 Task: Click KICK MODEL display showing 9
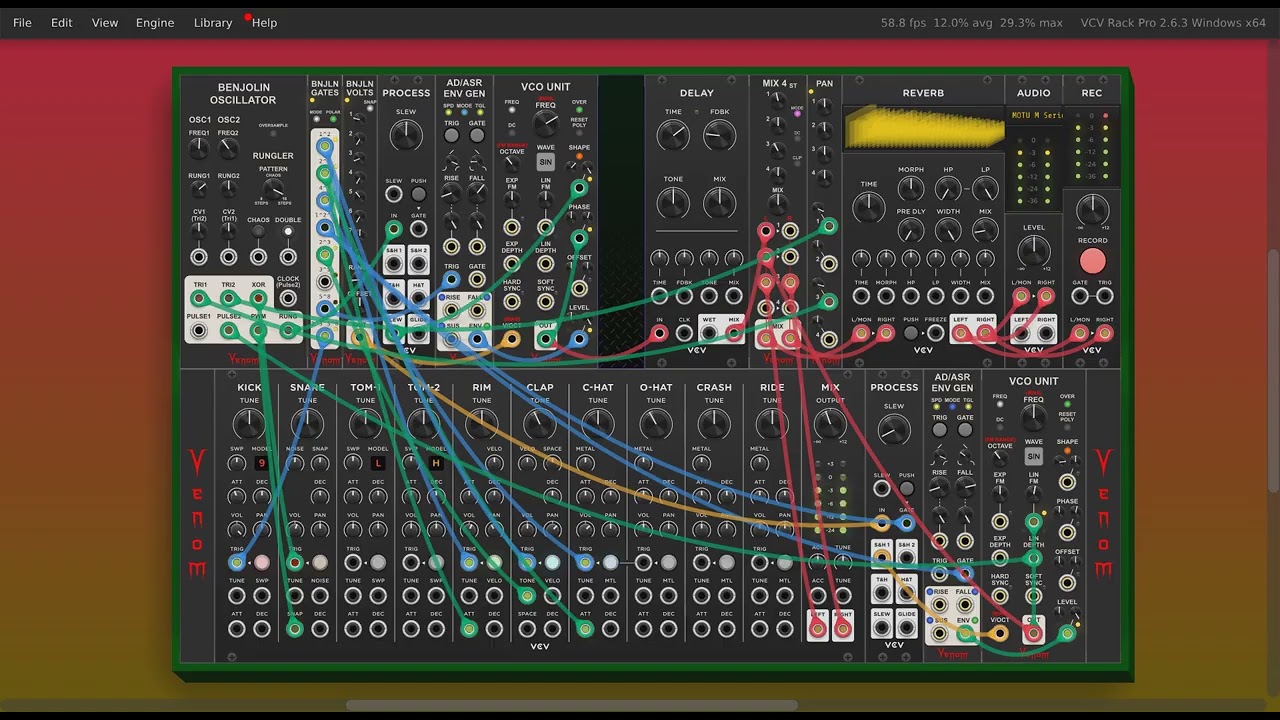pyautogui.click(x=262, y=463)
